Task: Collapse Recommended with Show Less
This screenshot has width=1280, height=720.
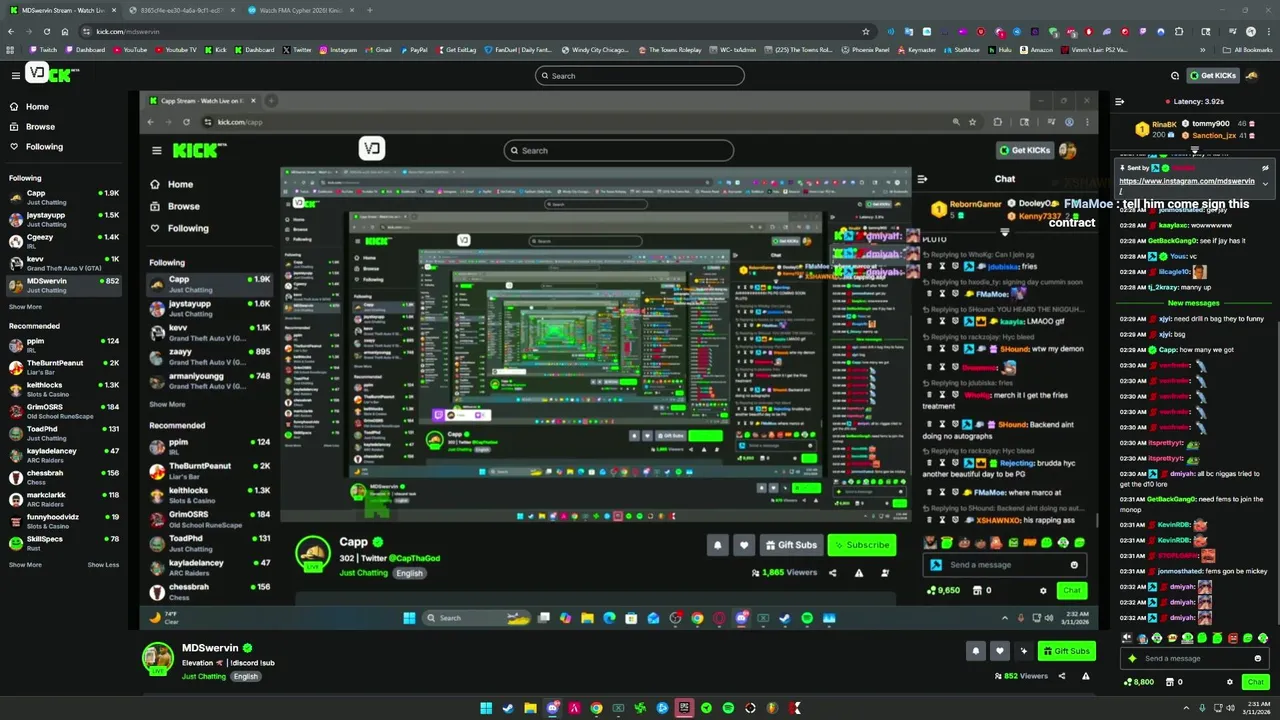Action: point(103,565)
